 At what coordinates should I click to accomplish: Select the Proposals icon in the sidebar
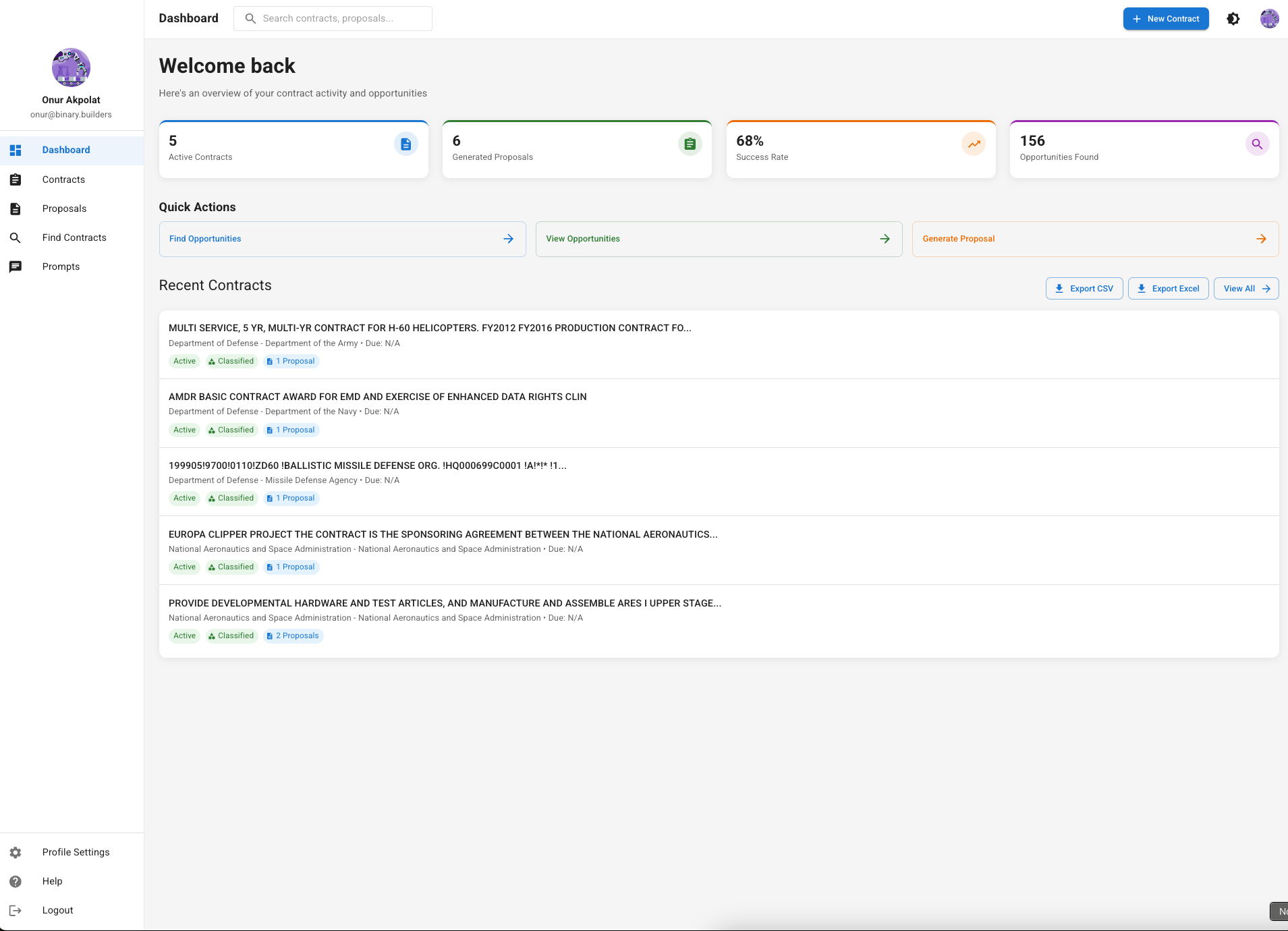click(16, 208)
